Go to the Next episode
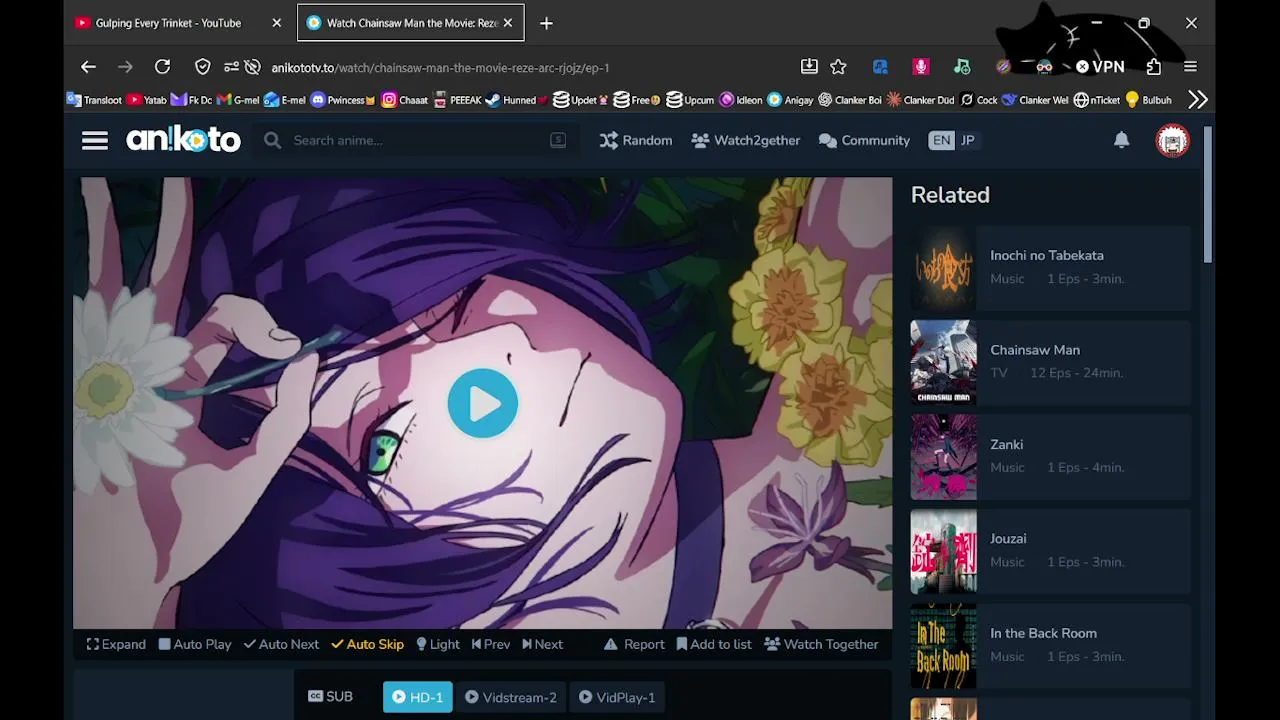 click(x=542, y=645)
